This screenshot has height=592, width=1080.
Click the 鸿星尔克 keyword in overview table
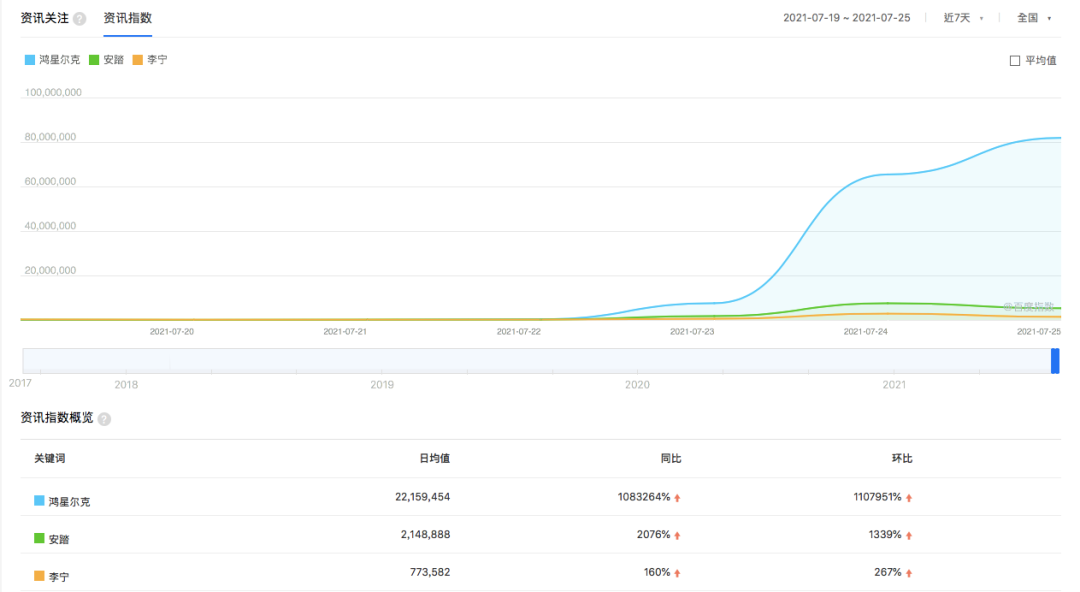69,501
